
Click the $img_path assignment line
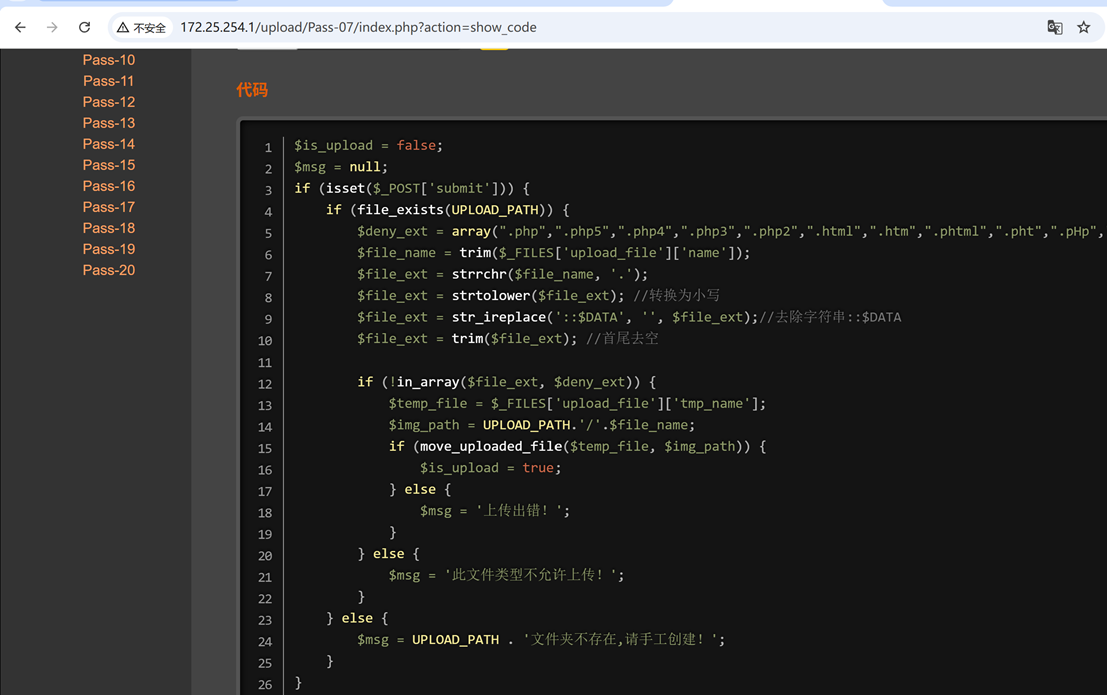(541, 425)
